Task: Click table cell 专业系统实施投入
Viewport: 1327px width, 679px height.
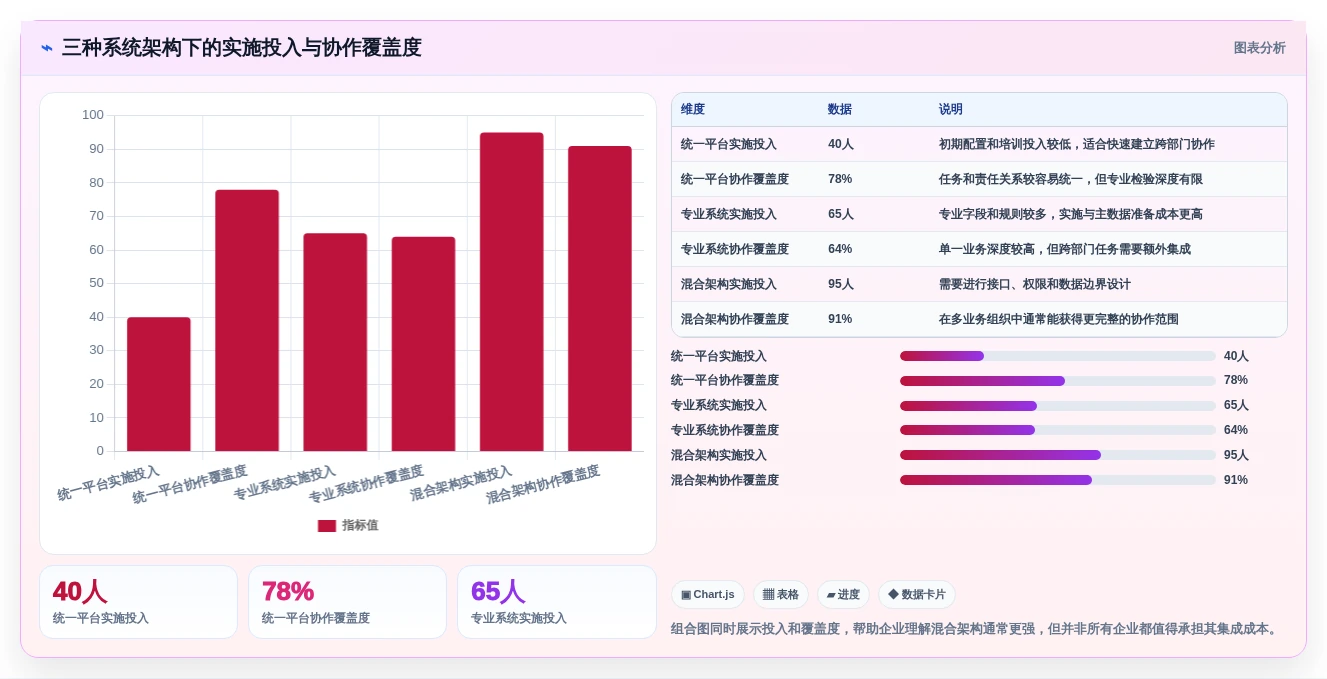Action: [x=729, y=214]
